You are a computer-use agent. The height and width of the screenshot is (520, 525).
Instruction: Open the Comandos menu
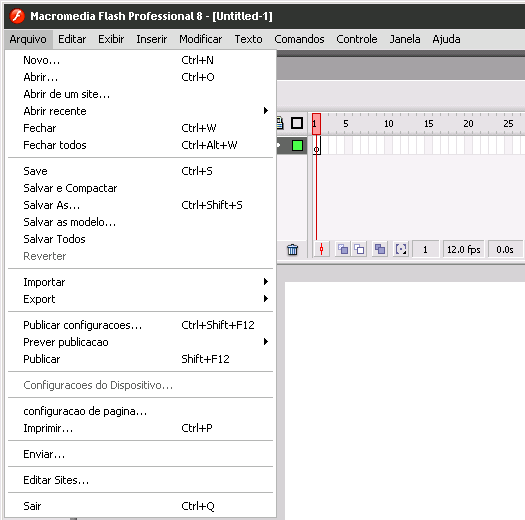[299, 39]
